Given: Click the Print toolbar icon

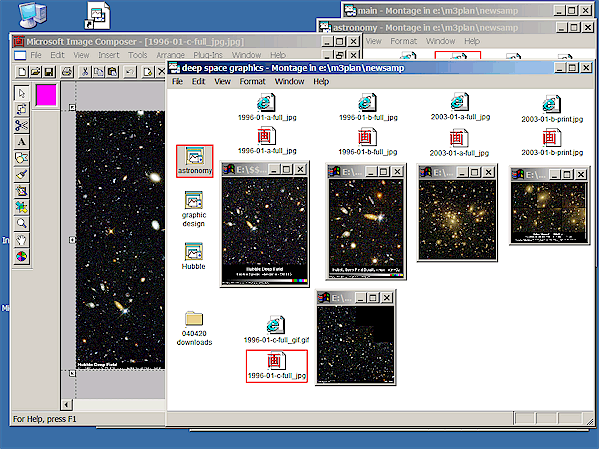Looking at the screenshot, I should click(x=67, y=72).
